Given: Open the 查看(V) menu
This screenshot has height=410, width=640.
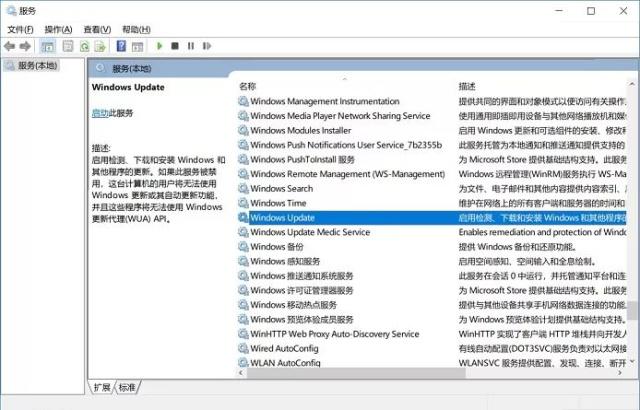Looking at the screenshot, I should [97, 30].
